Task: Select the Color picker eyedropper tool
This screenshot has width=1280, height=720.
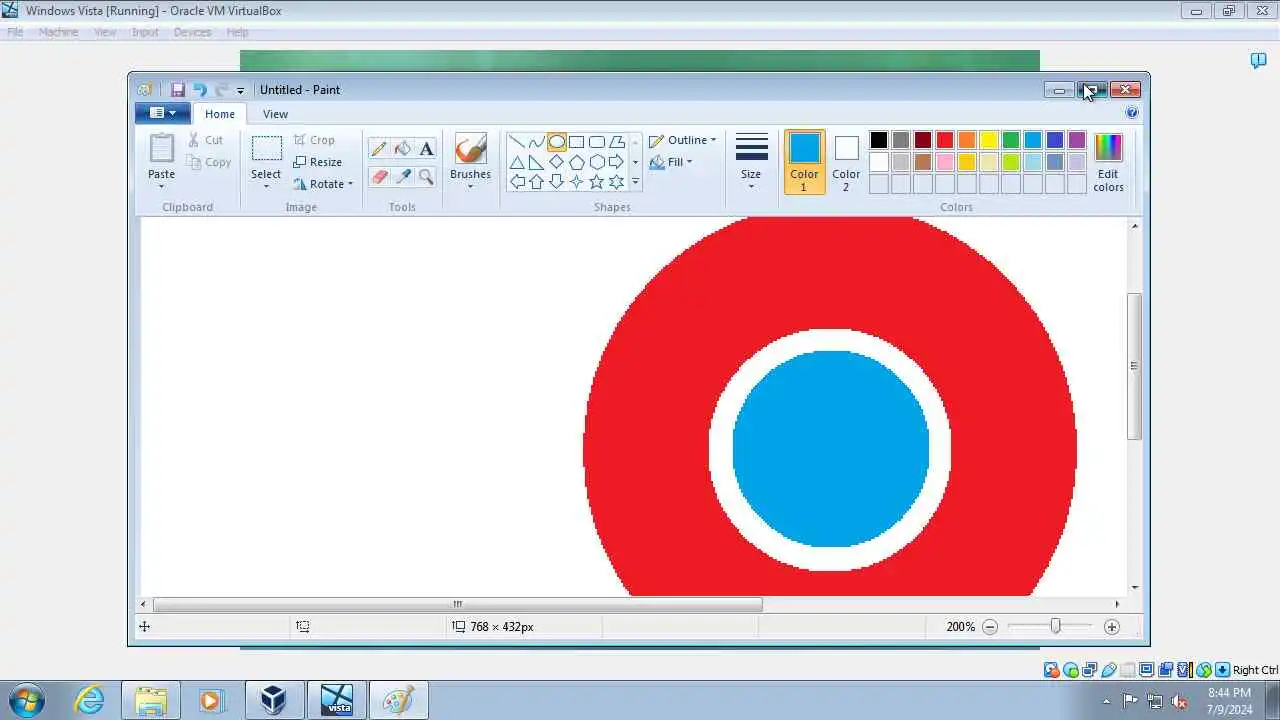Action: [403, 177]
